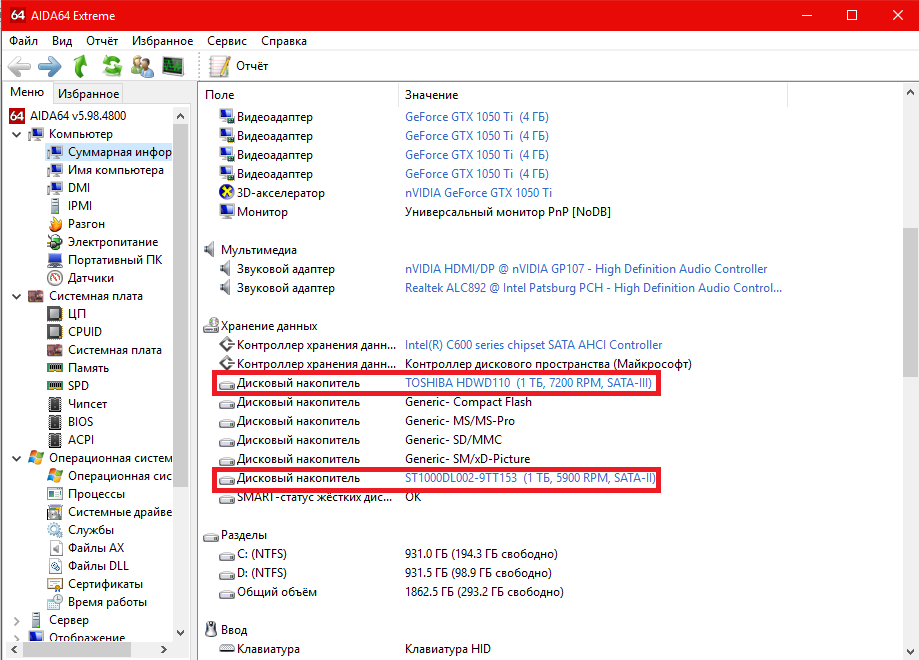Click the green Refresh icon in toolbar
Viewport: 919px width, 660px height.
[x=111, y=66]
